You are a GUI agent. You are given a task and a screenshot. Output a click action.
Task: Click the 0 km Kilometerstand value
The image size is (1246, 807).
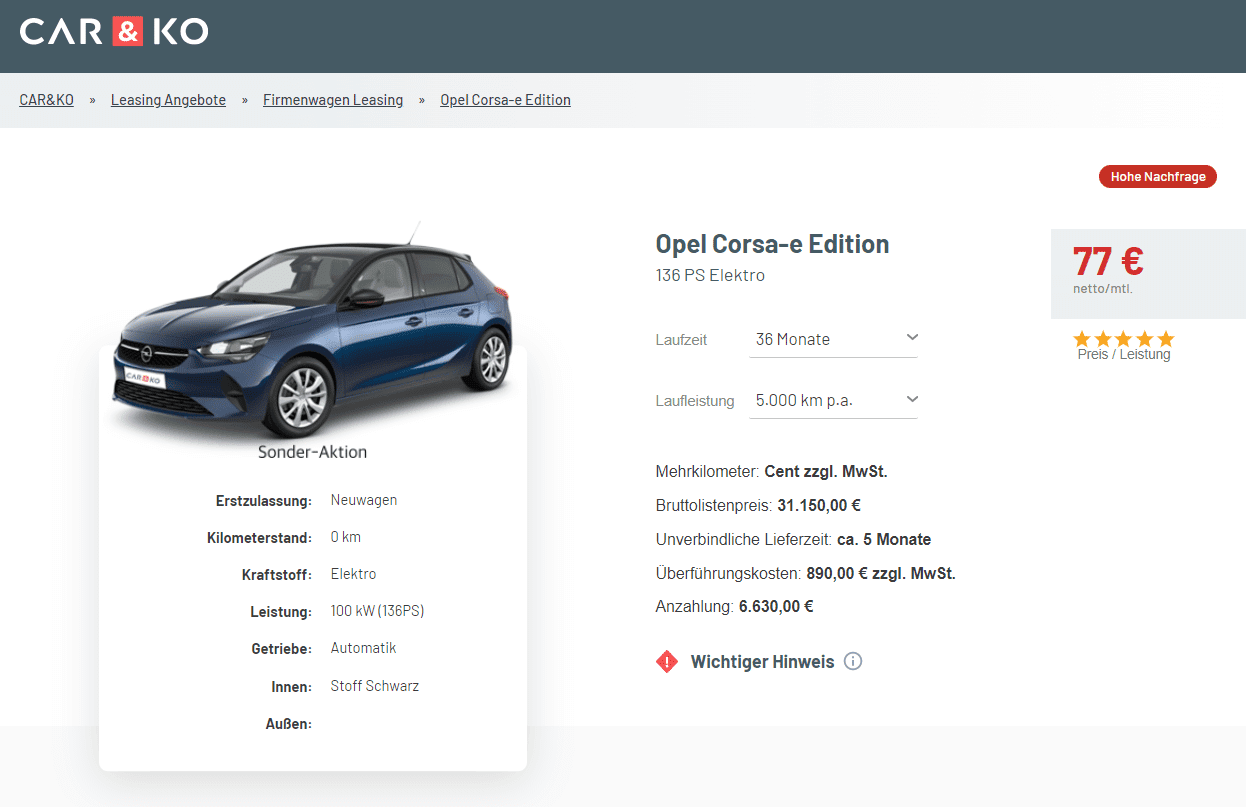346,537
